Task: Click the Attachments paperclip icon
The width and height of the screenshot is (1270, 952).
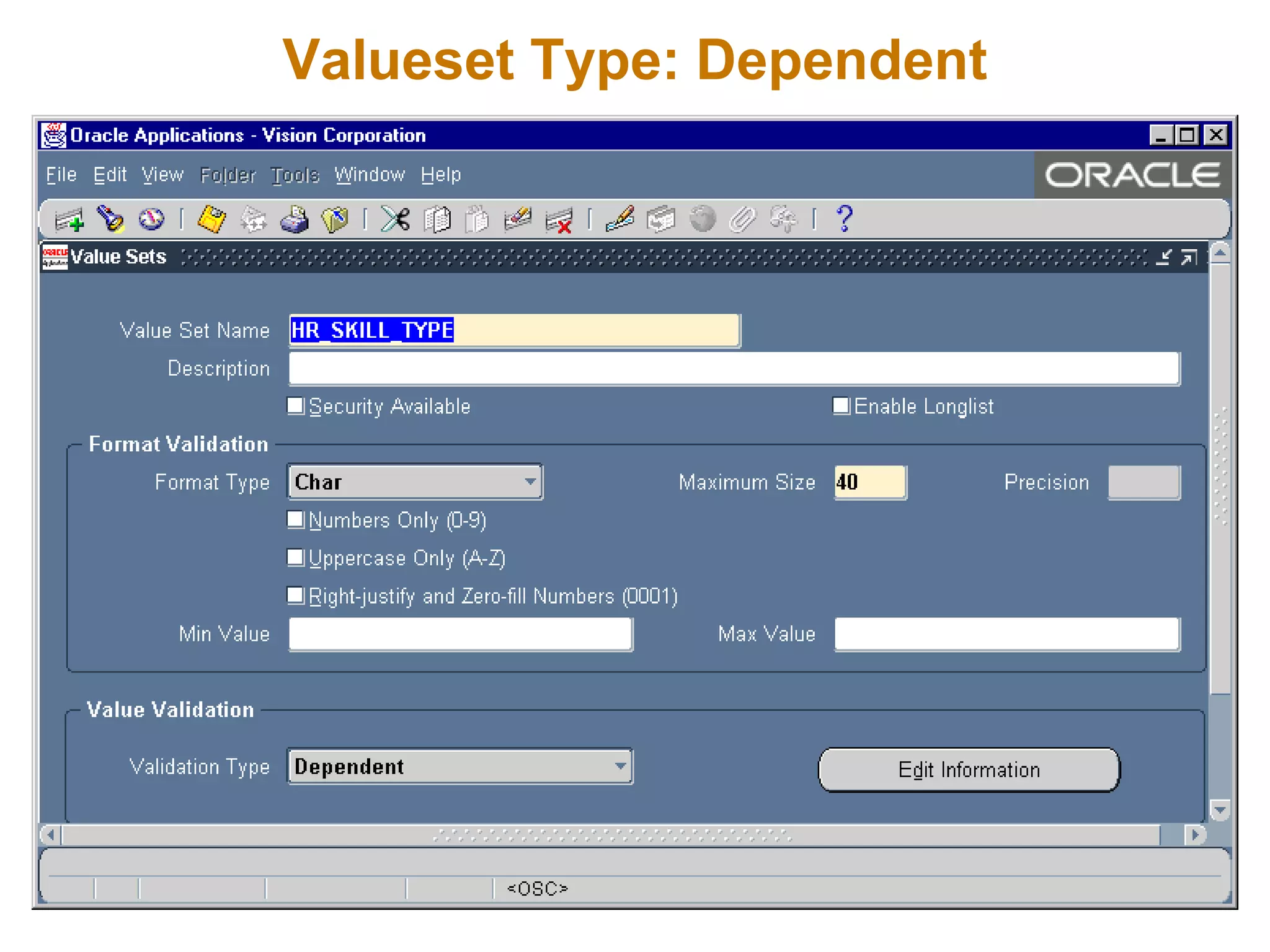Action: [x=743, y=219]
